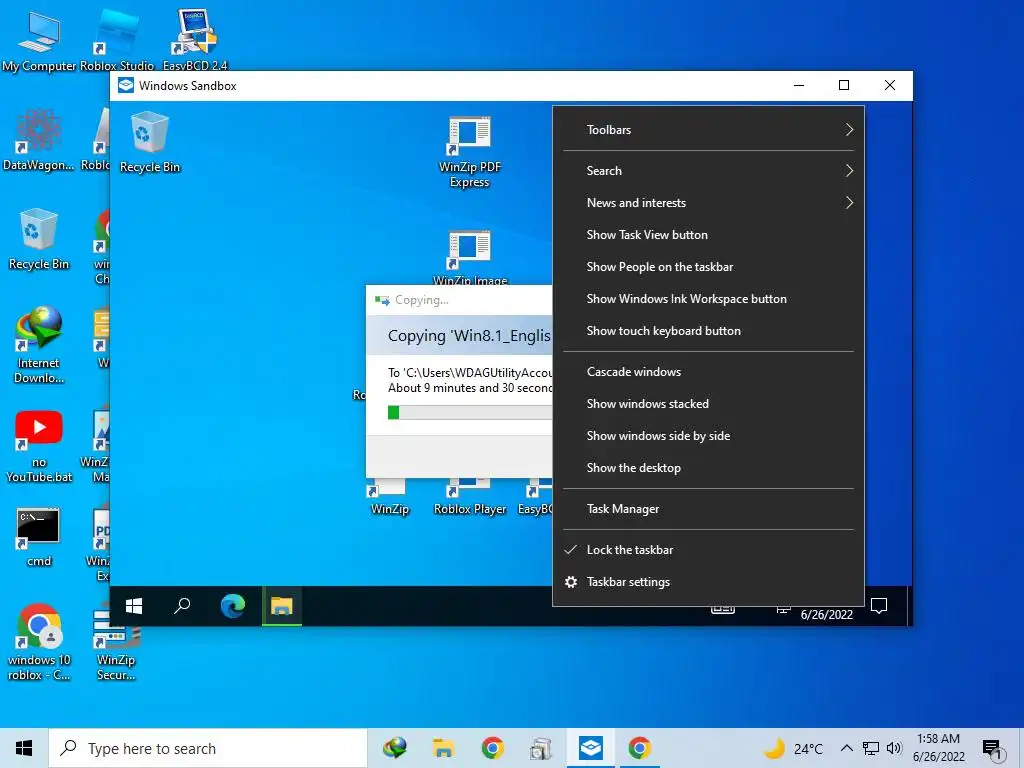Open Roblox Studio desktop shortcut
The width and height of the screenshot is (1024, 768).
(x=117, y=40)
